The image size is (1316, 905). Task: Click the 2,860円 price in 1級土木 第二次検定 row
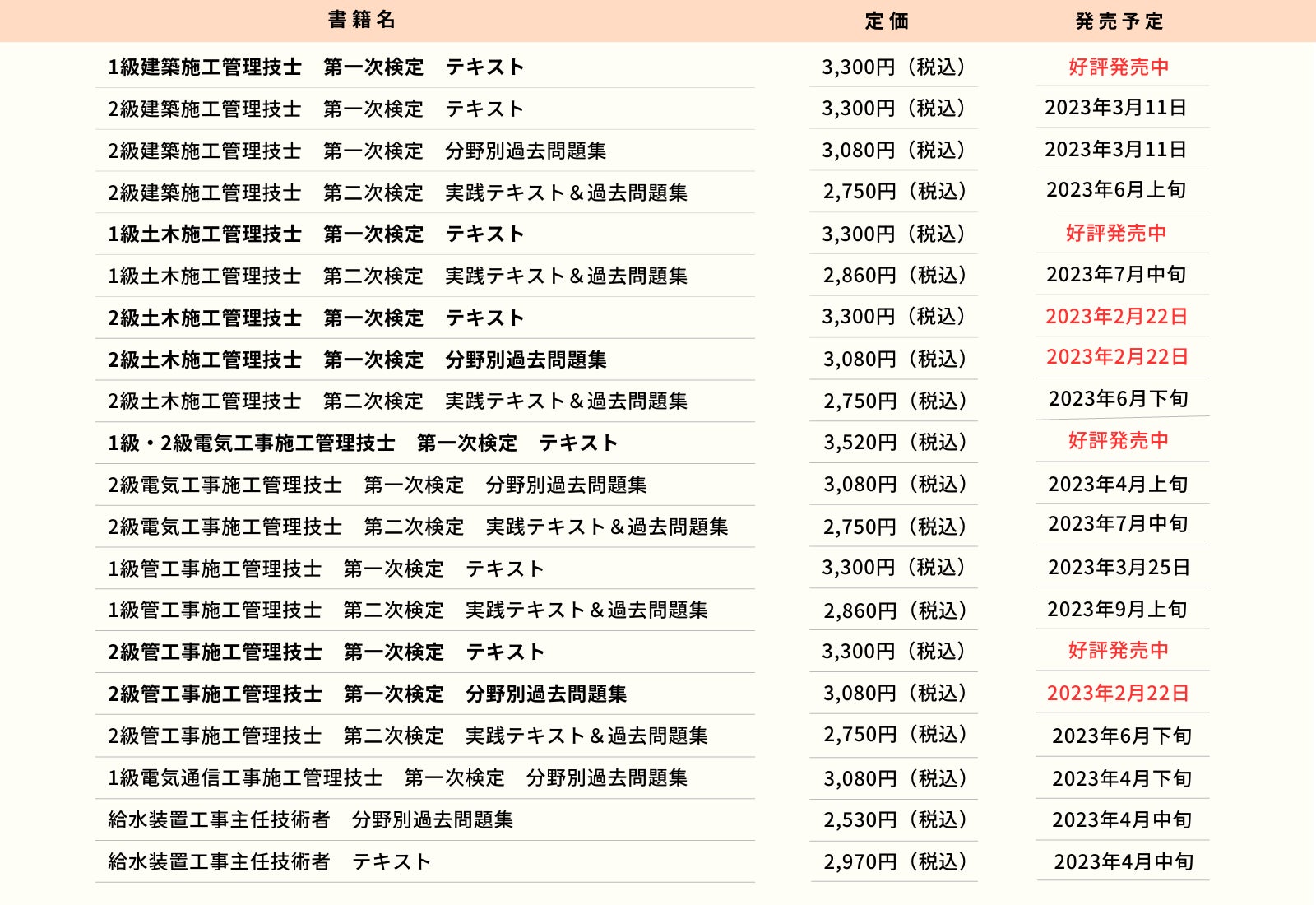click(x=895, y=276)
